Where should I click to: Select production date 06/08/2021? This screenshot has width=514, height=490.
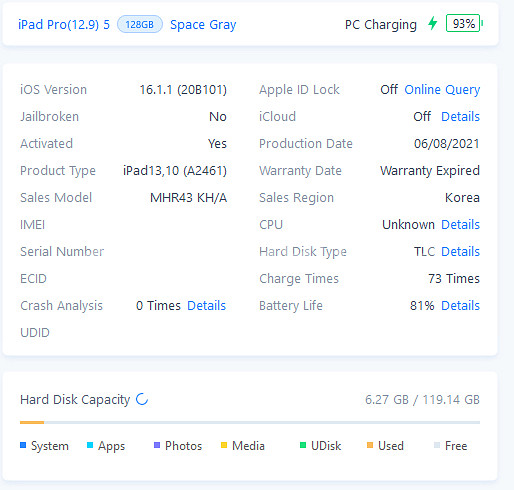click(x=447, y=144)
